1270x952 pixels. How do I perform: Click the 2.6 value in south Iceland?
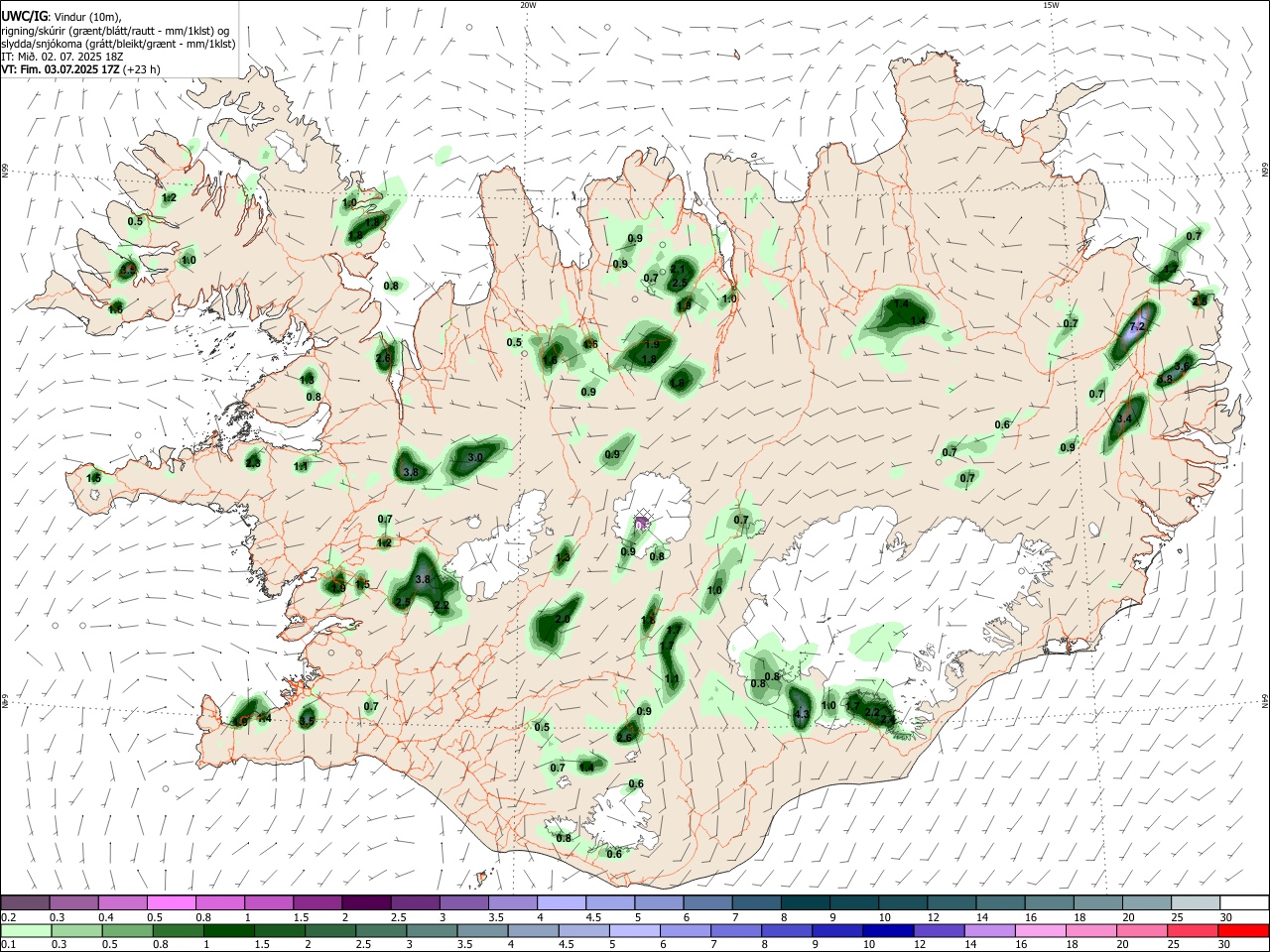pyautogui.click(x=624, y=737)
